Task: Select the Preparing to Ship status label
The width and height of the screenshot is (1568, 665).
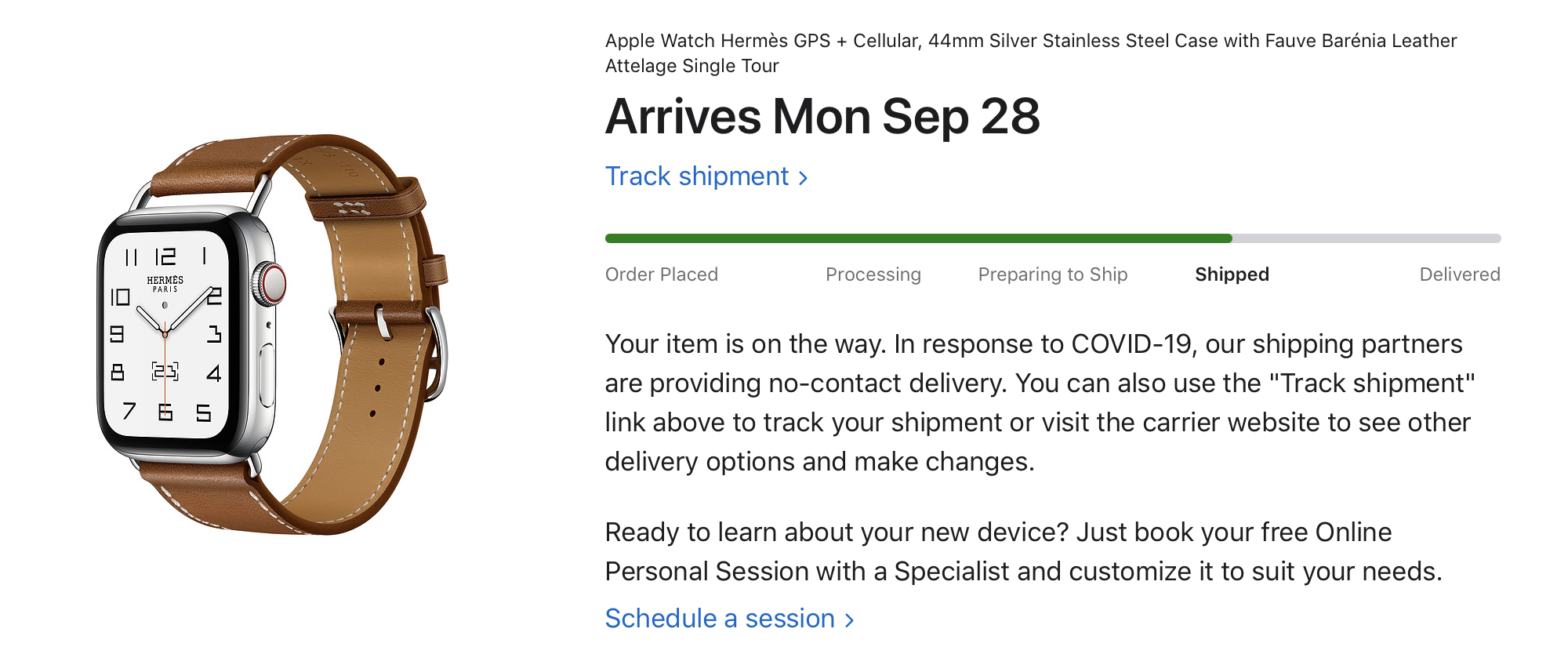Action: (1052, 274)
